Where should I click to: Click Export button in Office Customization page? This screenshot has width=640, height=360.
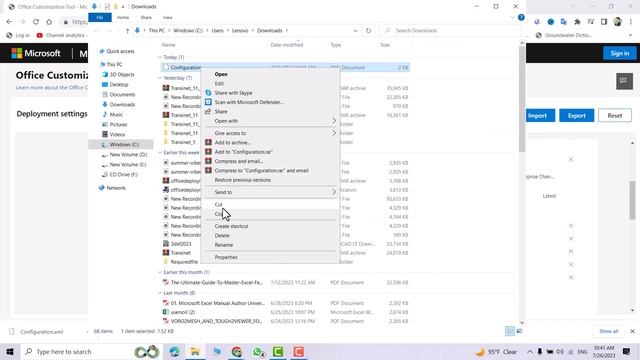point(576,116)
